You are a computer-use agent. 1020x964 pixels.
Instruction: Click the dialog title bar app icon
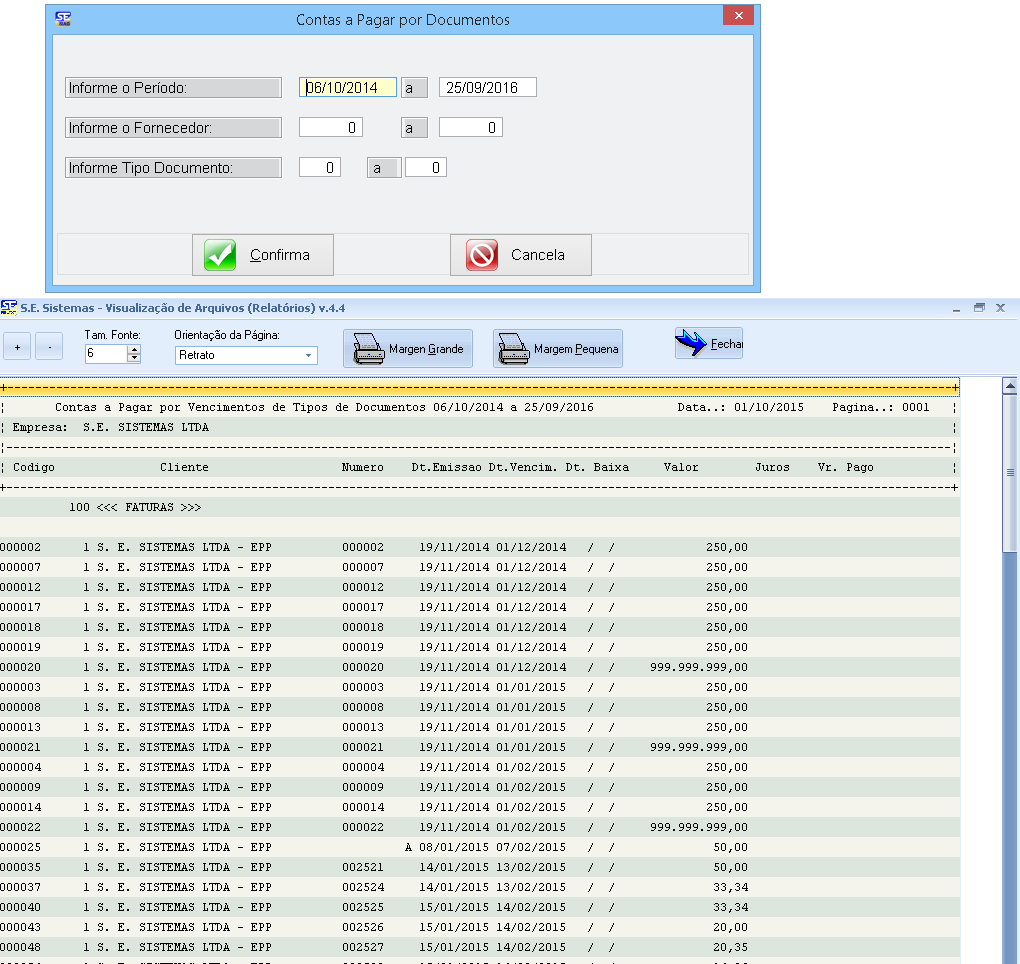pos(62,18)
